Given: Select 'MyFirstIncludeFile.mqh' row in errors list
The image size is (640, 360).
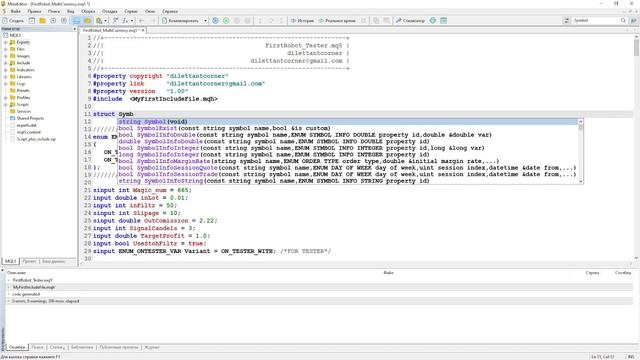Looking at the screenshot, I should tap(320, 287).
